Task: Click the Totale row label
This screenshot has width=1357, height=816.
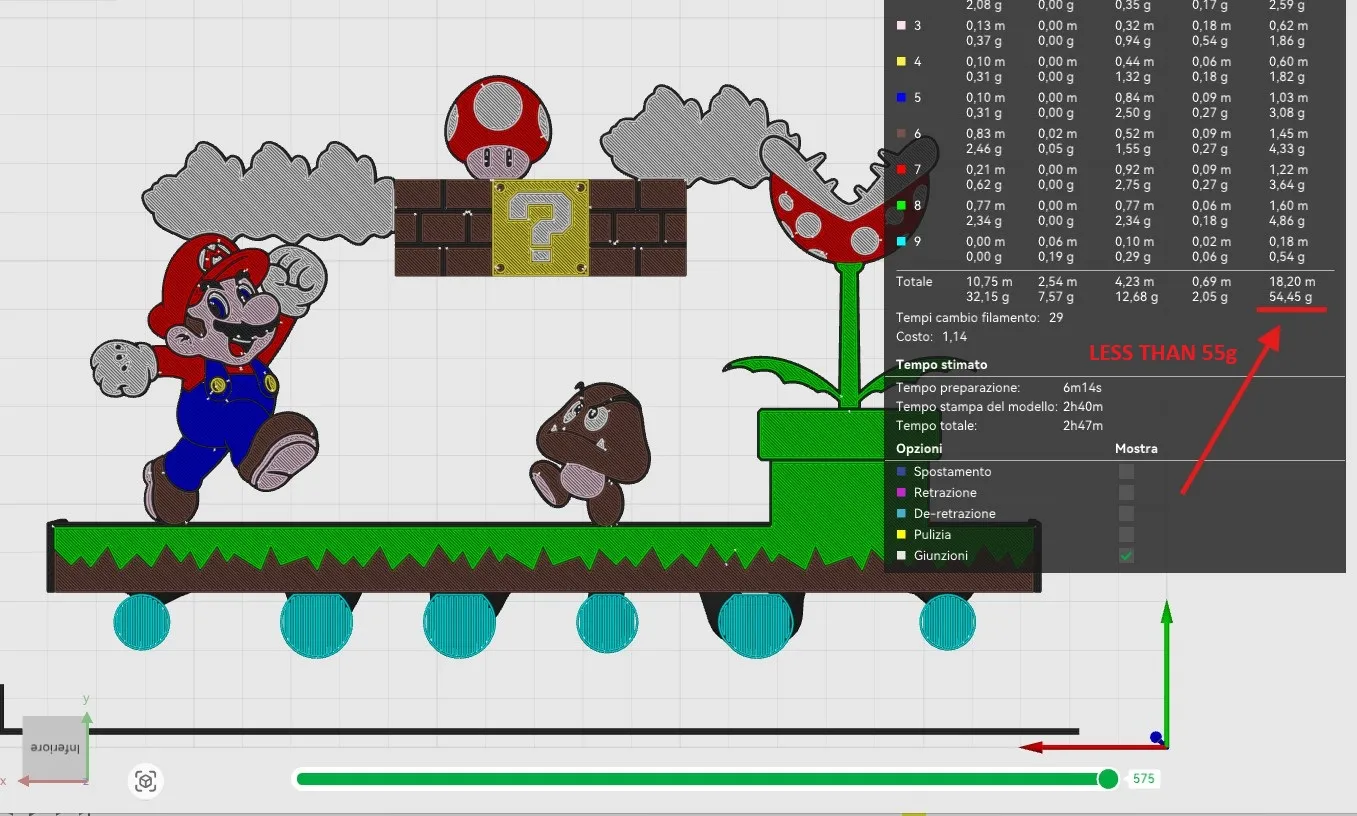Action: point(914,282)
